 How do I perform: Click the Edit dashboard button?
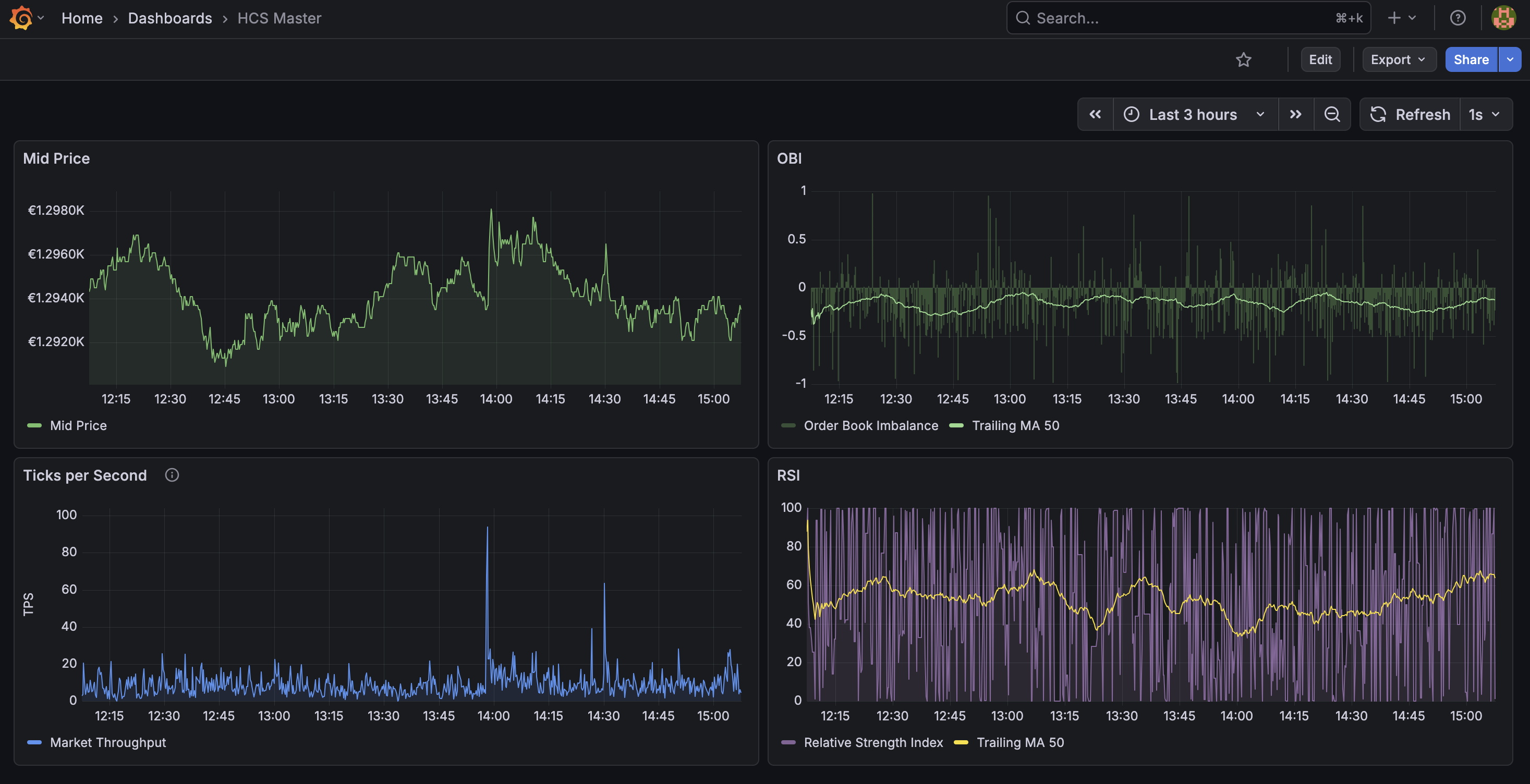(x=1320, y=60)
